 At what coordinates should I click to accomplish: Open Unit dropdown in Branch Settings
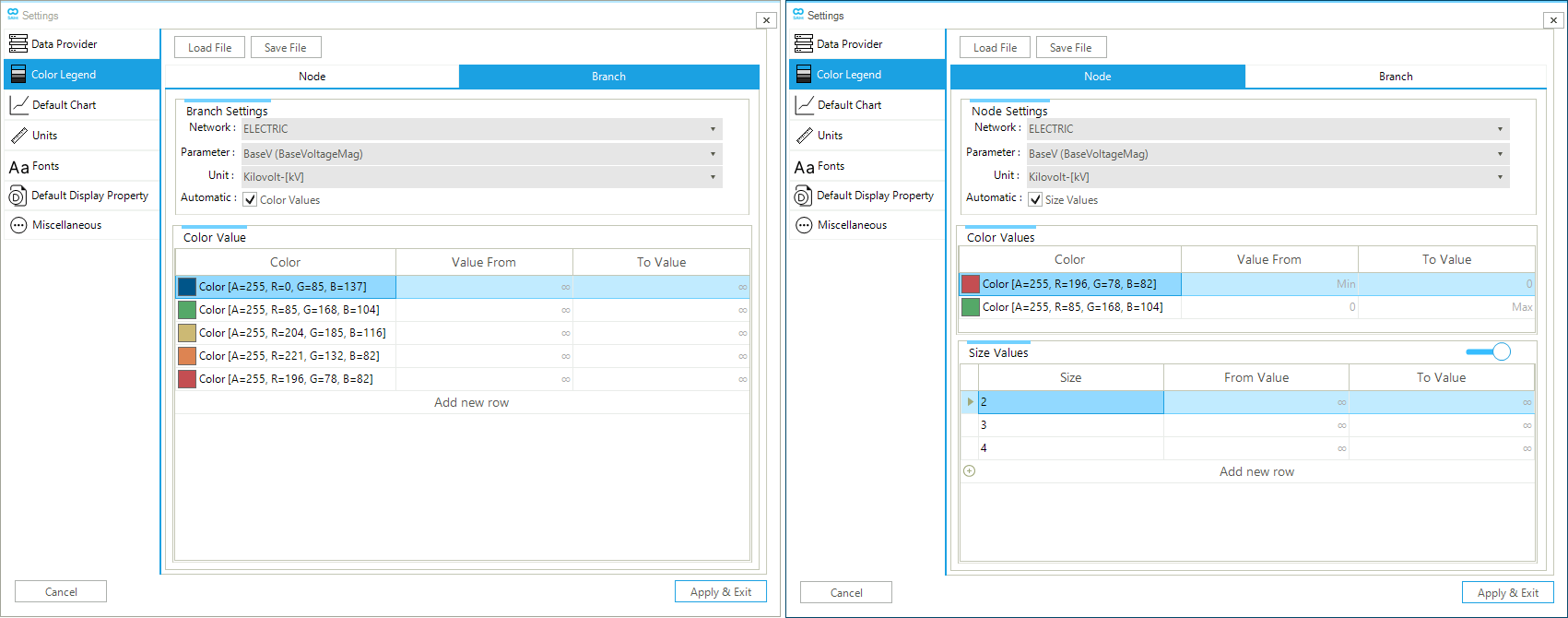(x=482, y=177)
